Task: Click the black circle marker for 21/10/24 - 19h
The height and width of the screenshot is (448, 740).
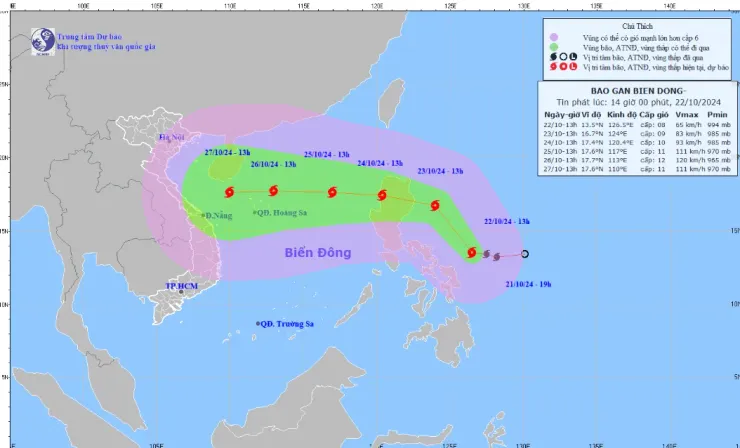Action: (x=525, y=254)
